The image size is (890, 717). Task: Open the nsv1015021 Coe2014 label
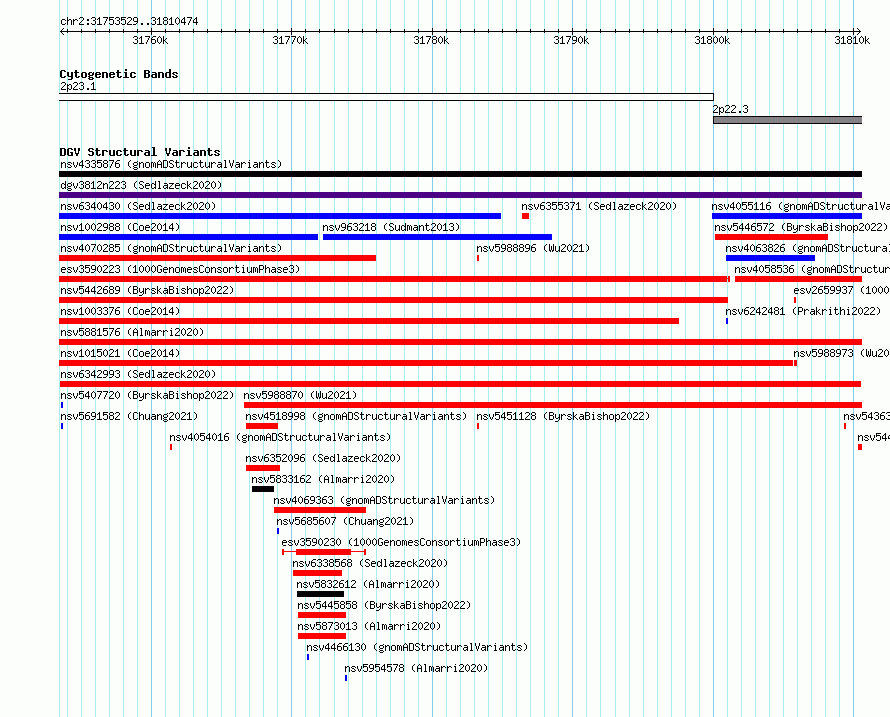[120, 354]
